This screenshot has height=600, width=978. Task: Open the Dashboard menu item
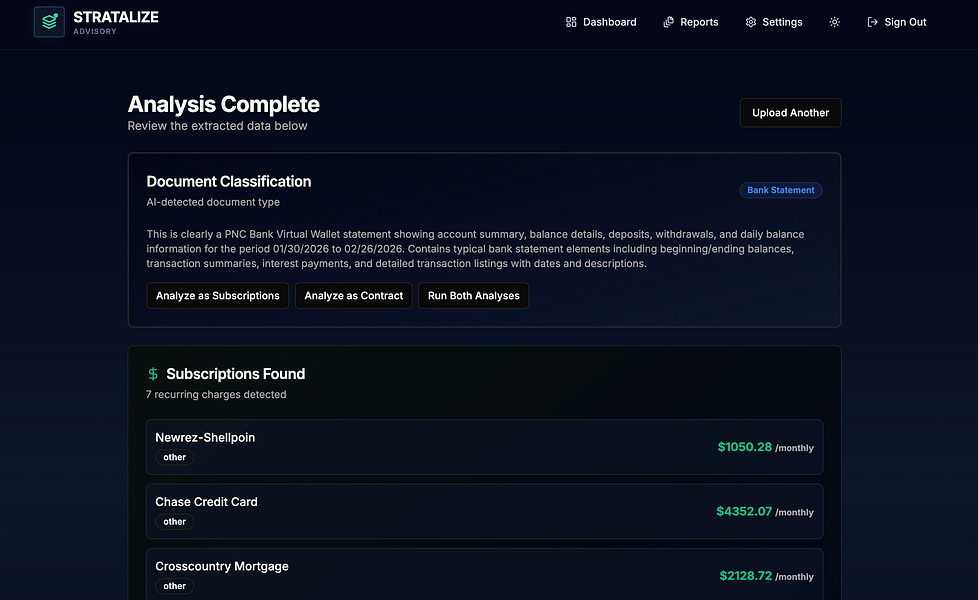point(601,22)
